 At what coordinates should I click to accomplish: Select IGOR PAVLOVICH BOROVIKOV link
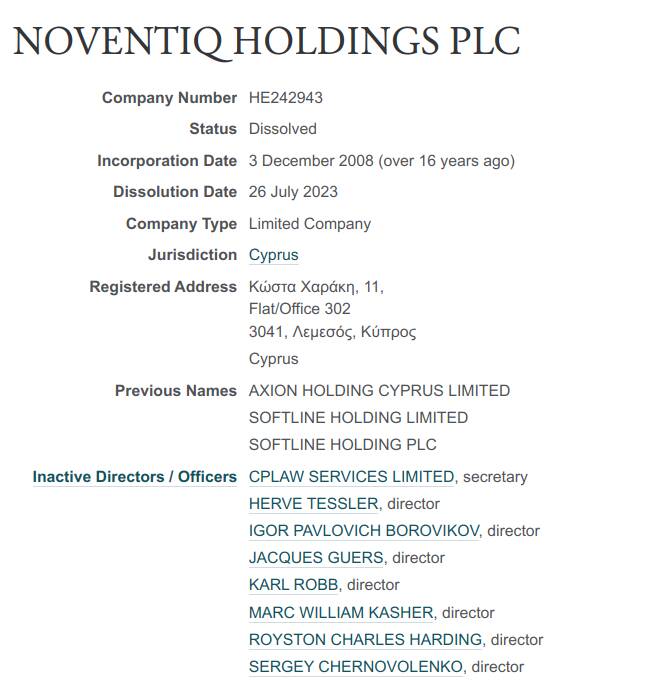(x=364, y=531)
